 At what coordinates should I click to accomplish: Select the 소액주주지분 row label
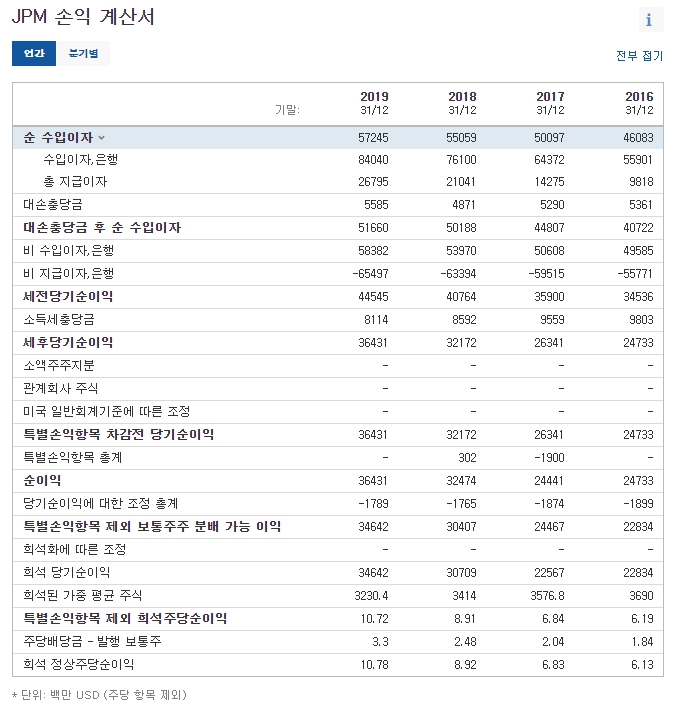pos(59,365)
